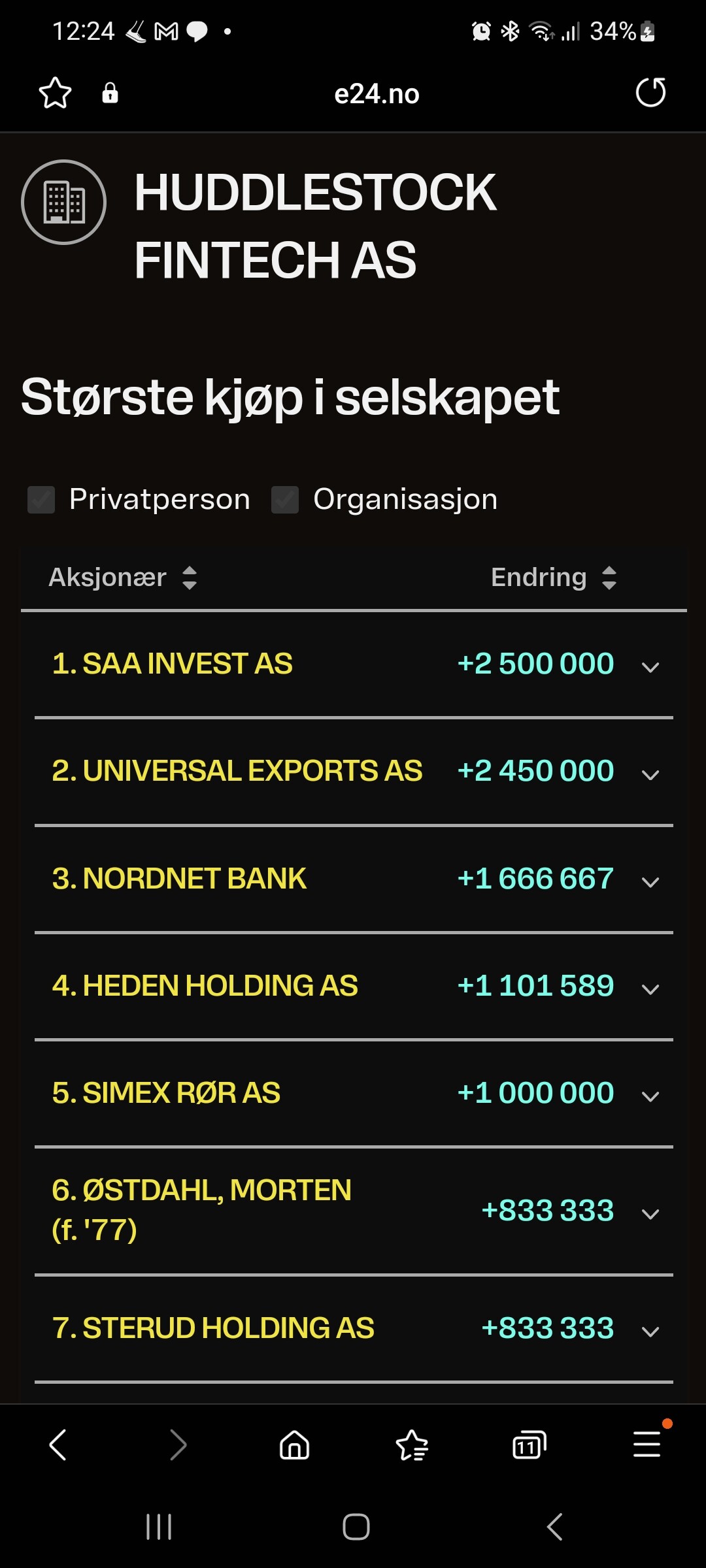Reload page with refresh icon
The image size is (706, 1568).
pos(650,92)
